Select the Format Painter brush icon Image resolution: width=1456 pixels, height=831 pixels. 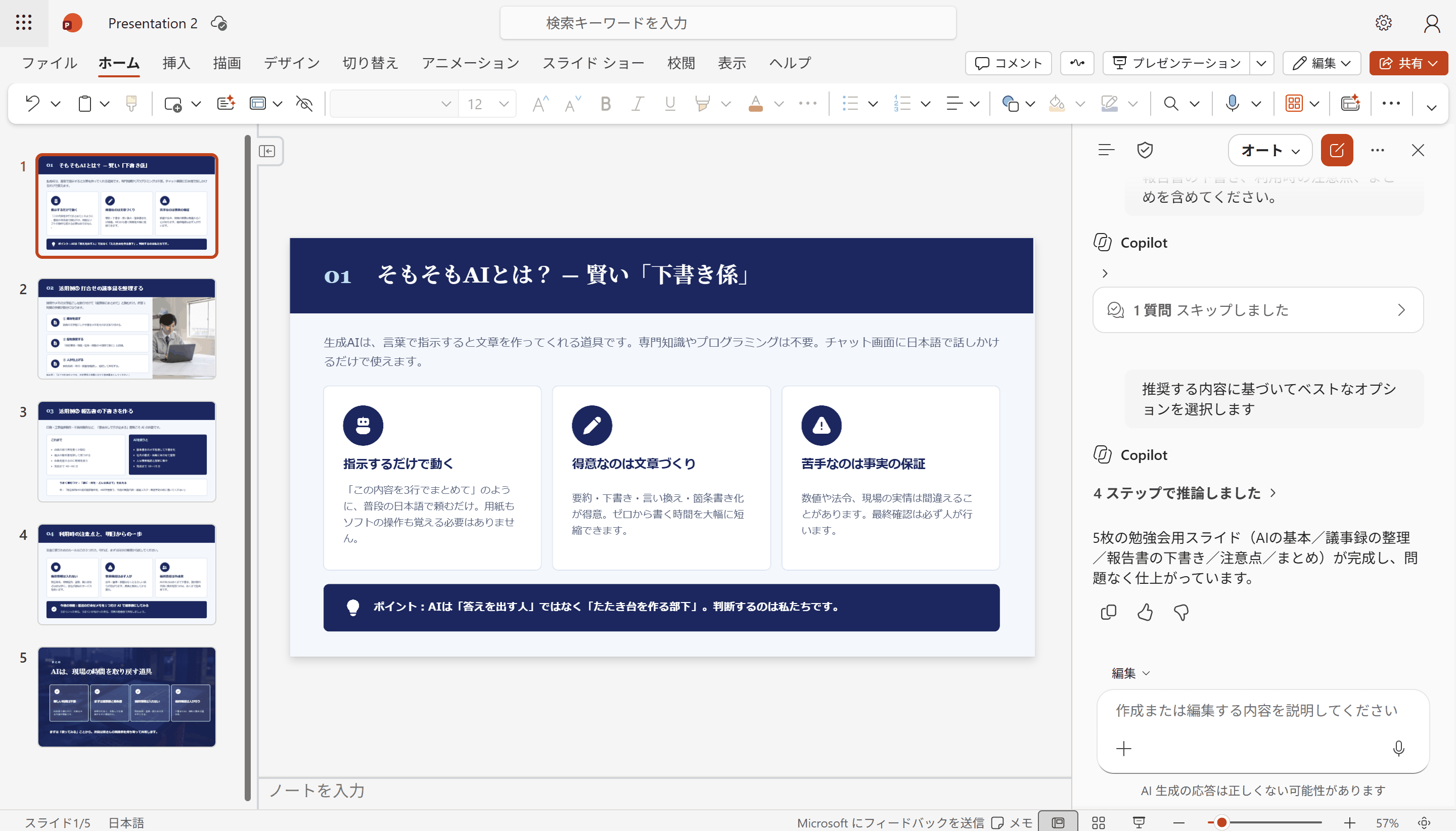coord(131,103)
